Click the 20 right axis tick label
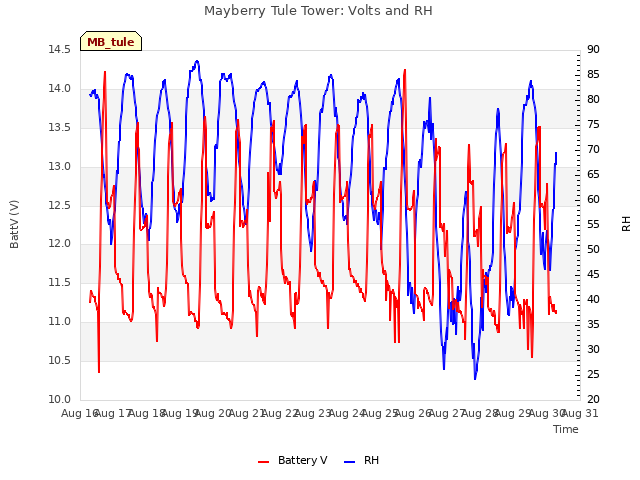Screen dimensions: 640x480 pyautogui.click(x=593, y=400)
